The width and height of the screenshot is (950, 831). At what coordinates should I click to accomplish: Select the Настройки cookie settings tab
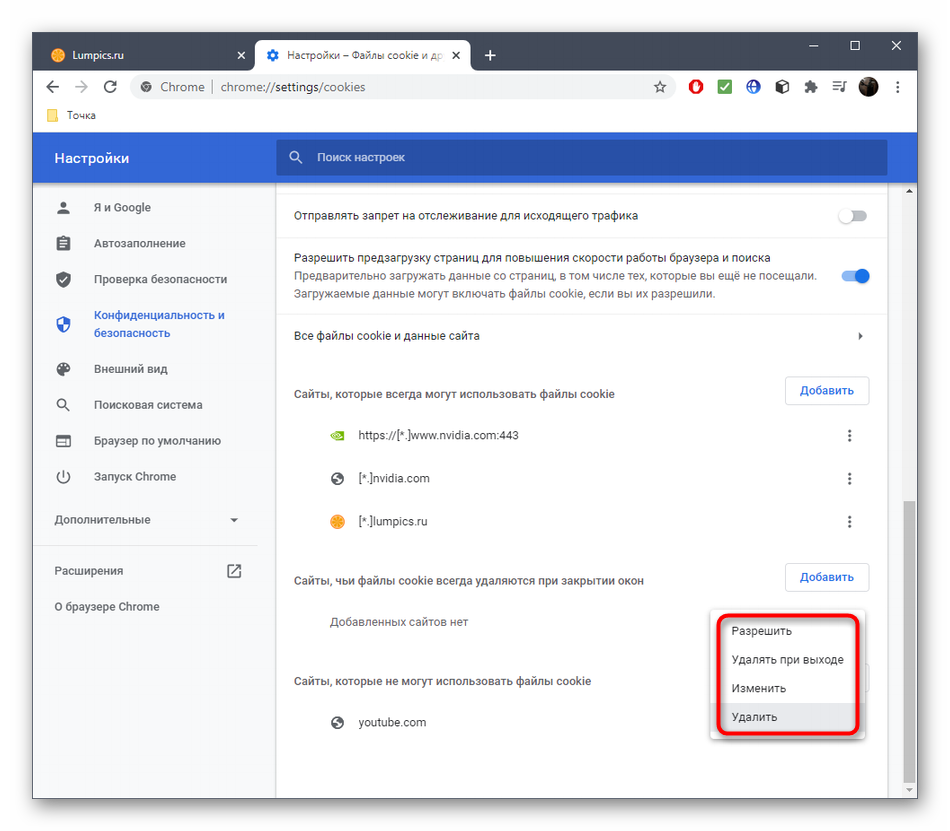(x=364, y=56)
